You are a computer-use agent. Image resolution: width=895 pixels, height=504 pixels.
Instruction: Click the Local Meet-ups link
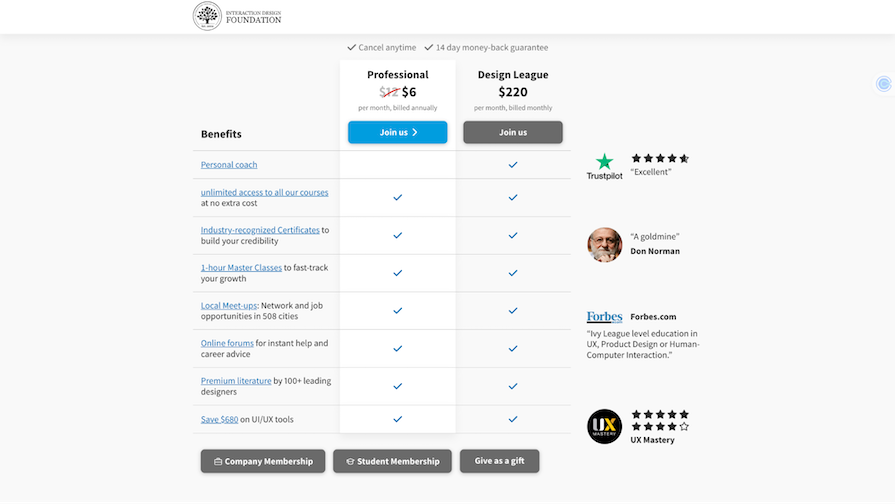click(x=229, y=305)
